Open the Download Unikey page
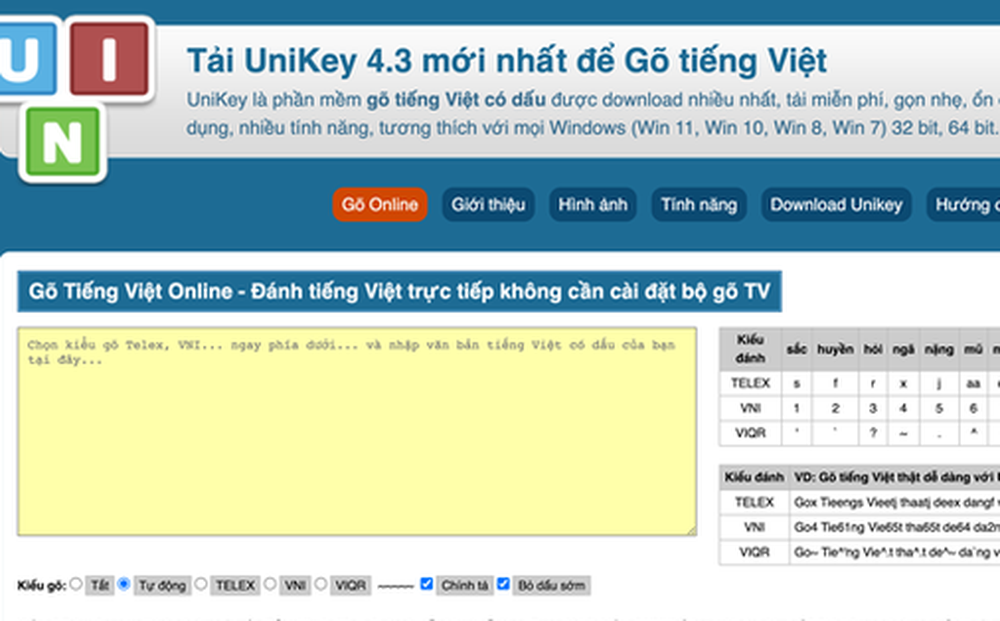 pyautogui.click(x=836, y=205)
